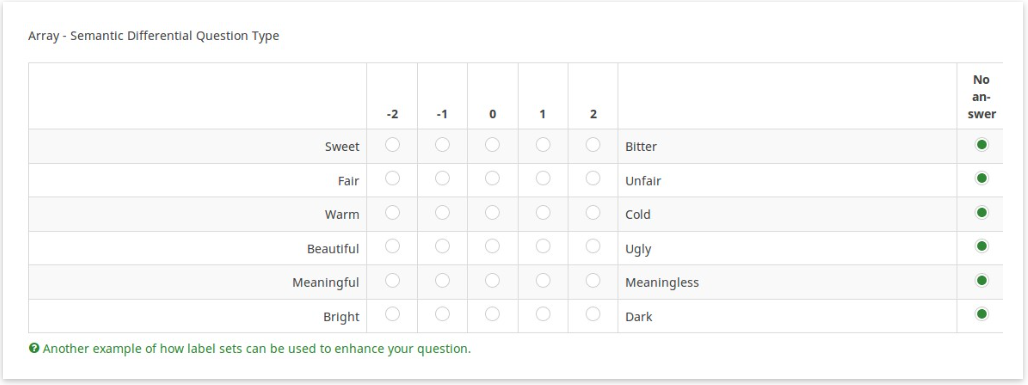Click the label sets help text

[257, 349]
